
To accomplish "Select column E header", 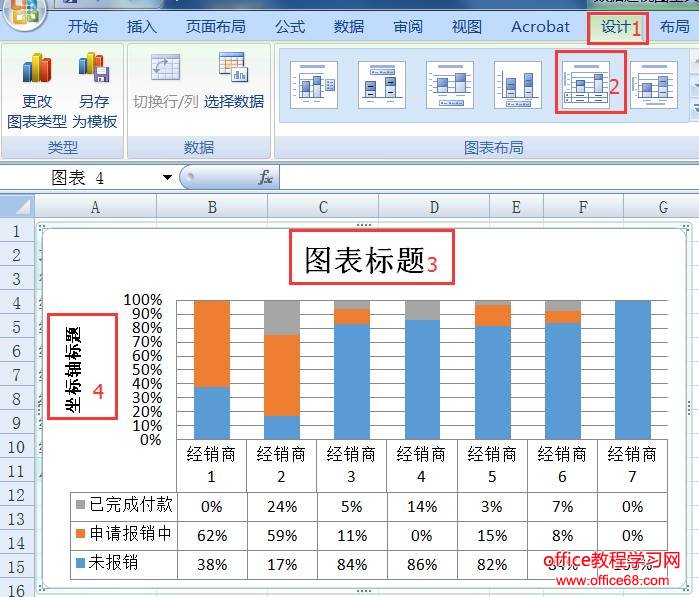I will (x=516, y=207).
